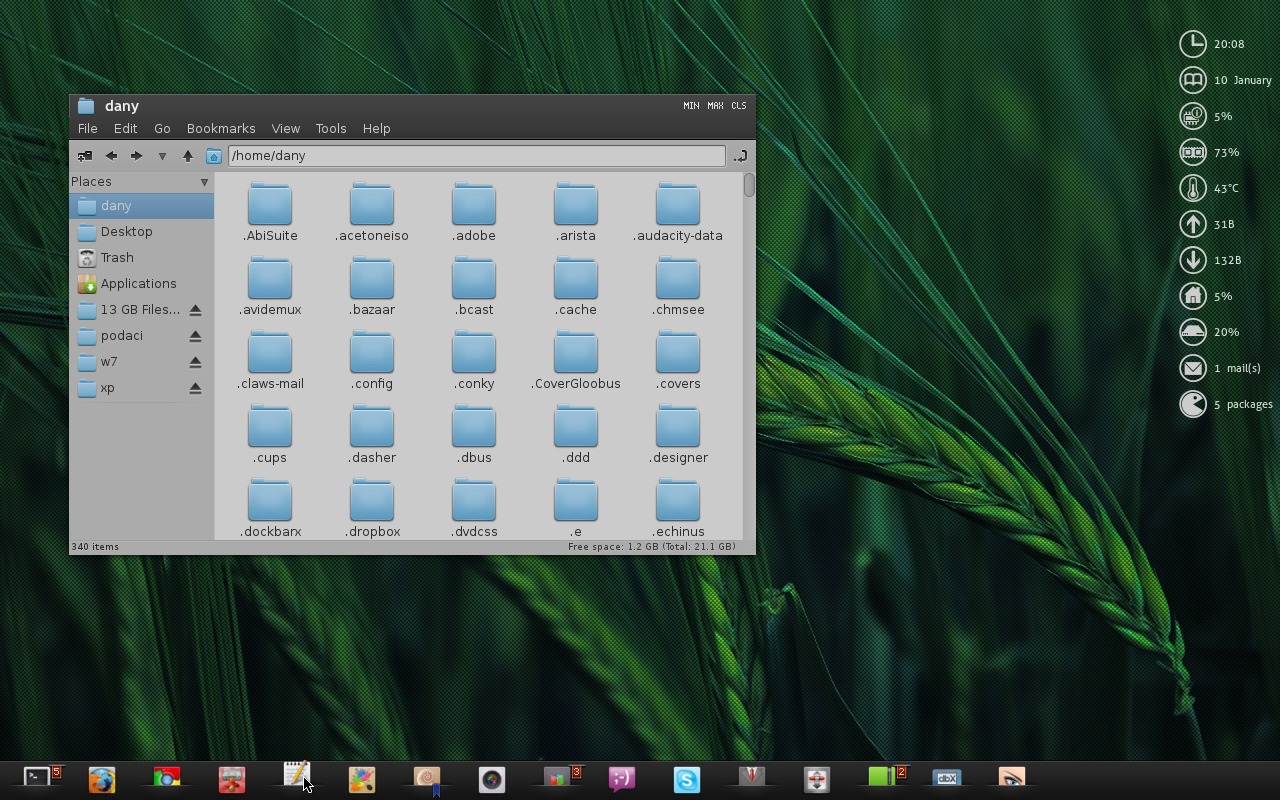
Task: Select the .dbus folder
Action: [474, 434]
